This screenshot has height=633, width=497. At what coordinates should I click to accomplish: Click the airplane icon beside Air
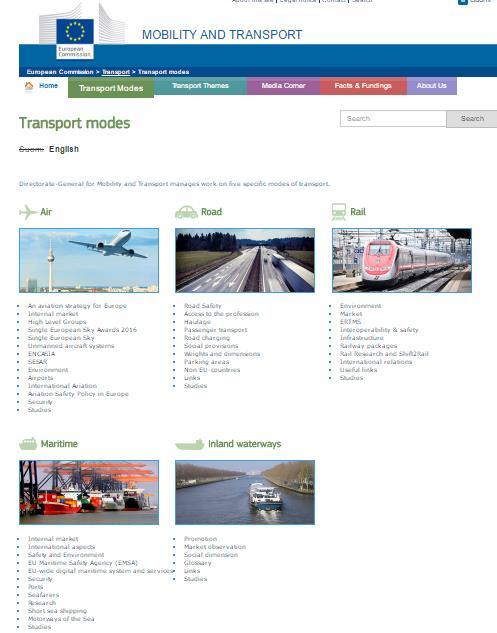[x=28, y=212]
